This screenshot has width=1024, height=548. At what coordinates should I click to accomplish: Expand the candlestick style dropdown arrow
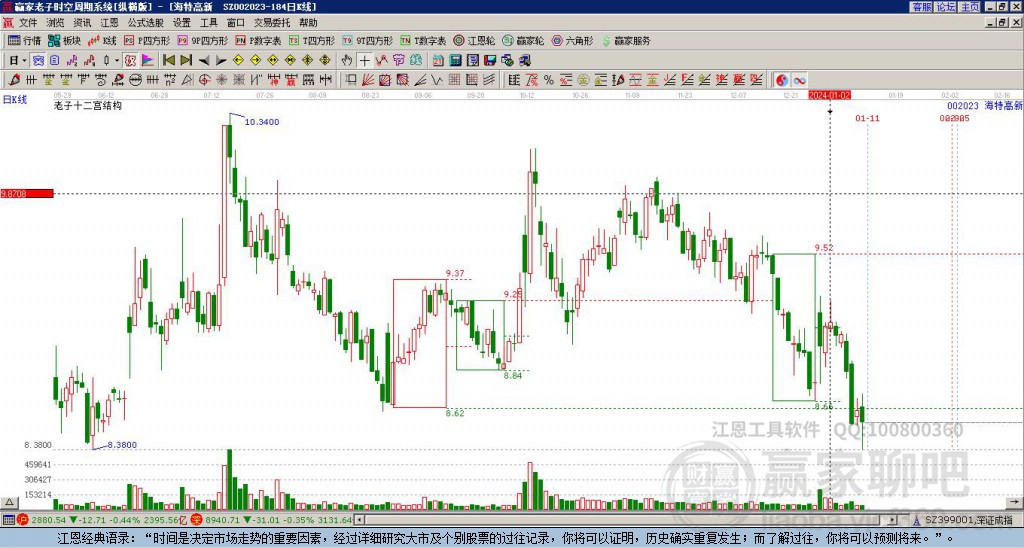117,60
